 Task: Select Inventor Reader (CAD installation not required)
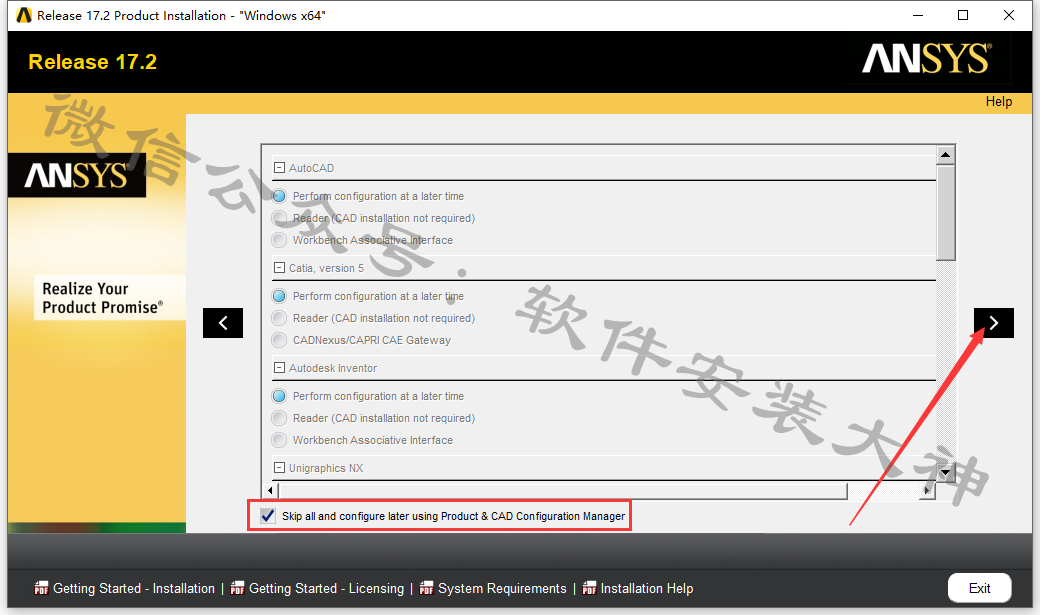279,418
